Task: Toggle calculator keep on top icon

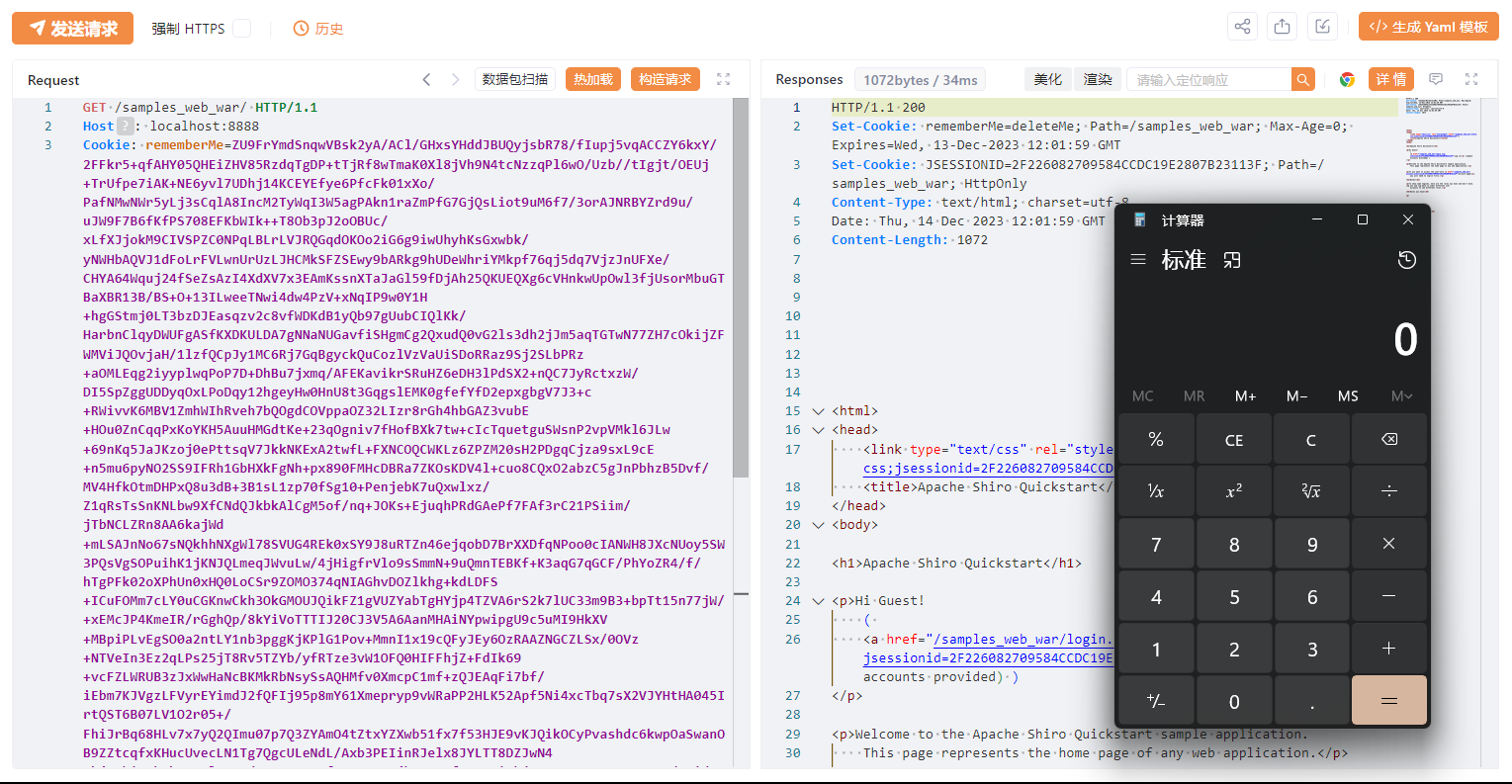Action: [x=1232, y=260]
